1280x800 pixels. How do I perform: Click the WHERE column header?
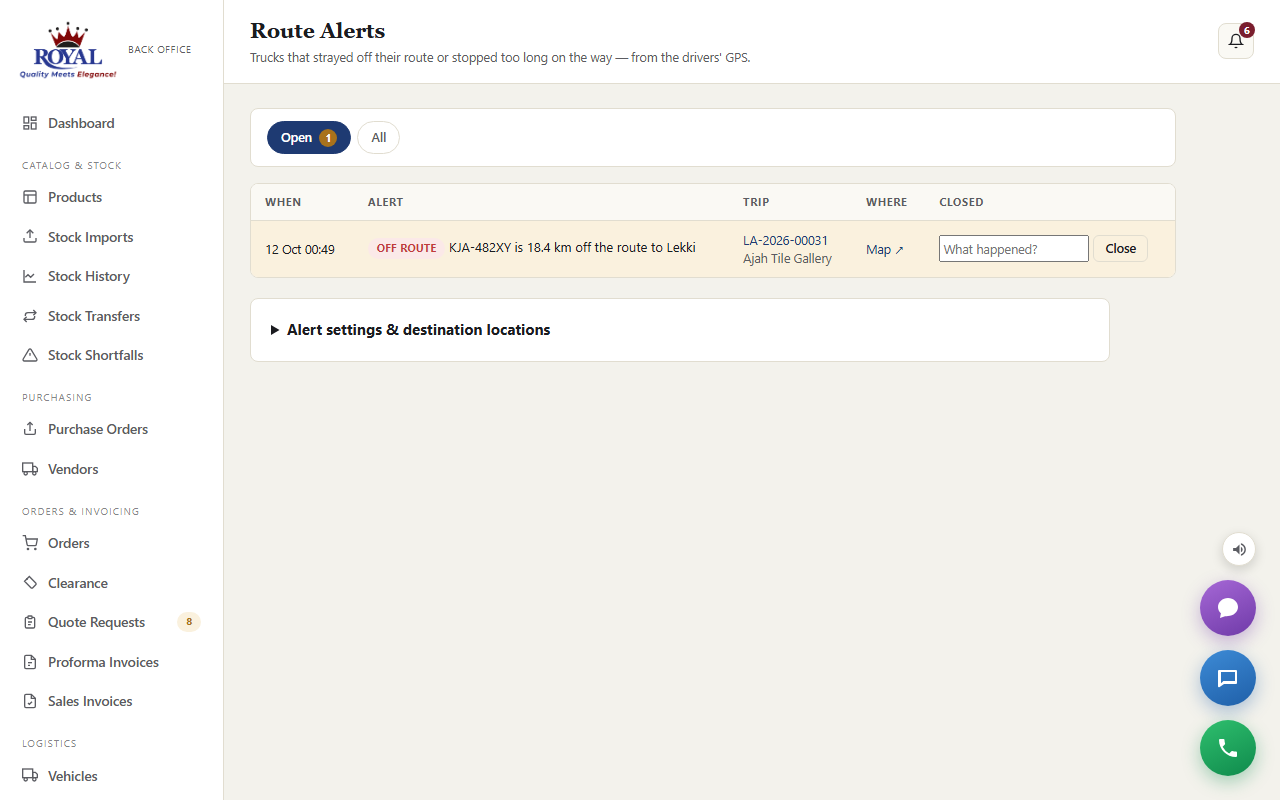pyautogui.click(x=887, y=202)
